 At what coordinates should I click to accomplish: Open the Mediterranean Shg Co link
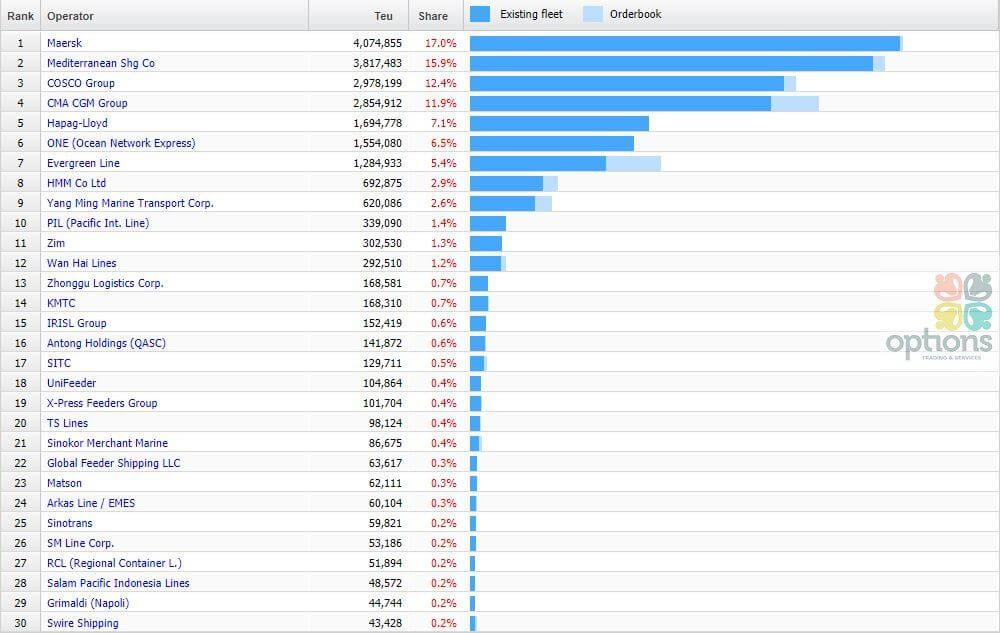pyautogui.click(x=101, y=63)
